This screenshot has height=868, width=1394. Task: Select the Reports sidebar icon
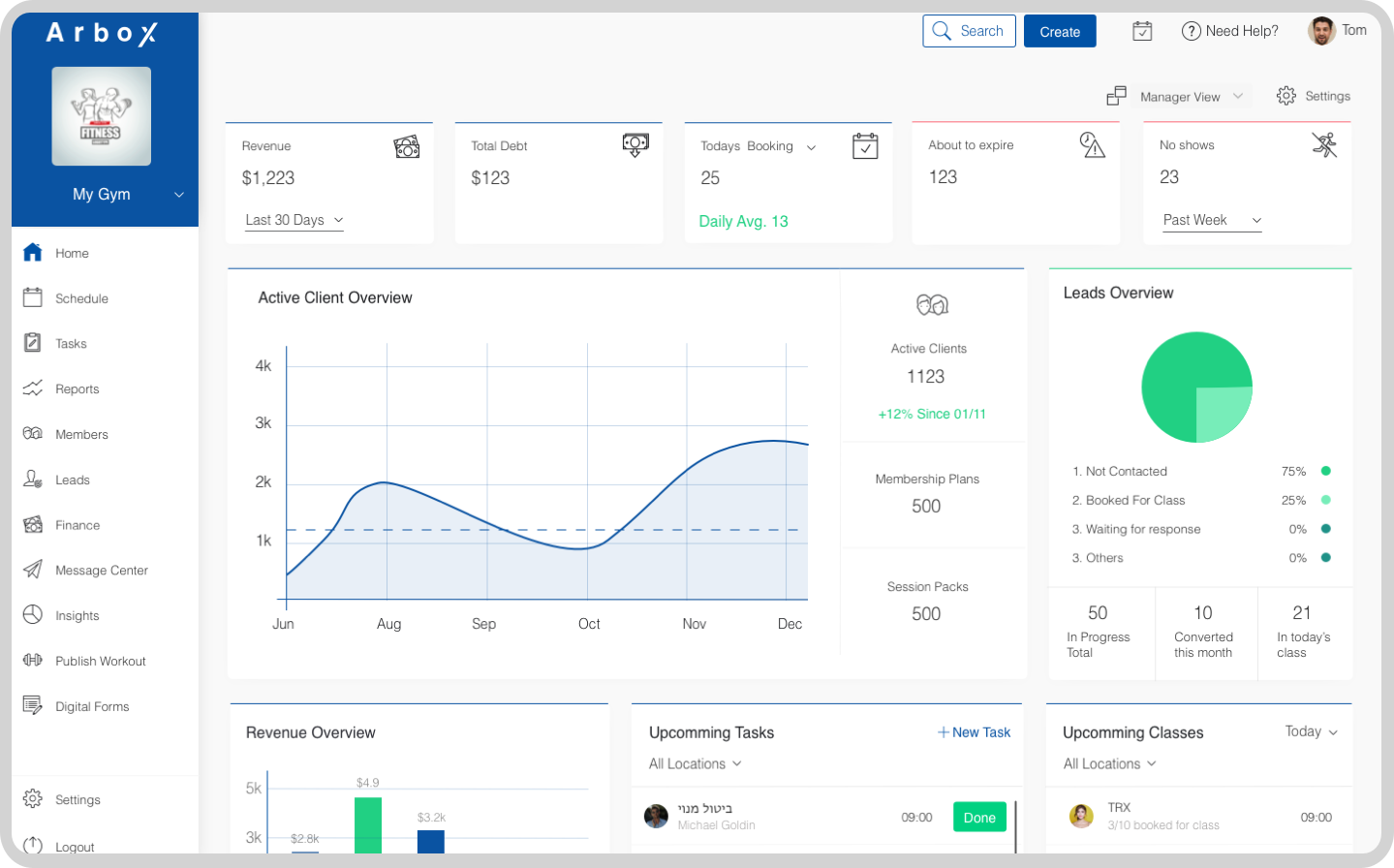[35, 388]
